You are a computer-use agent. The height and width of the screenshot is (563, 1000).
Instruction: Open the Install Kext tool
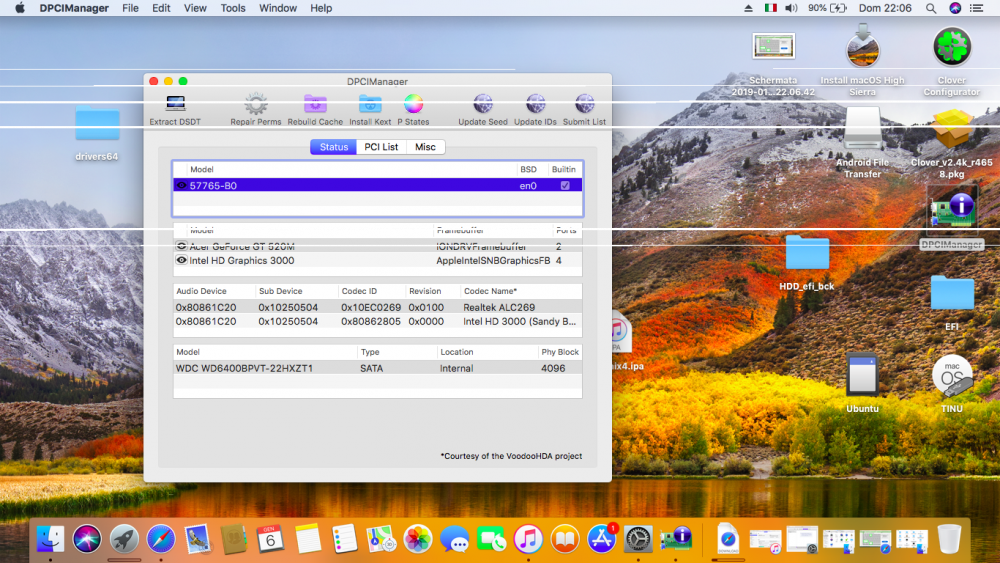(x=370, y=104)
